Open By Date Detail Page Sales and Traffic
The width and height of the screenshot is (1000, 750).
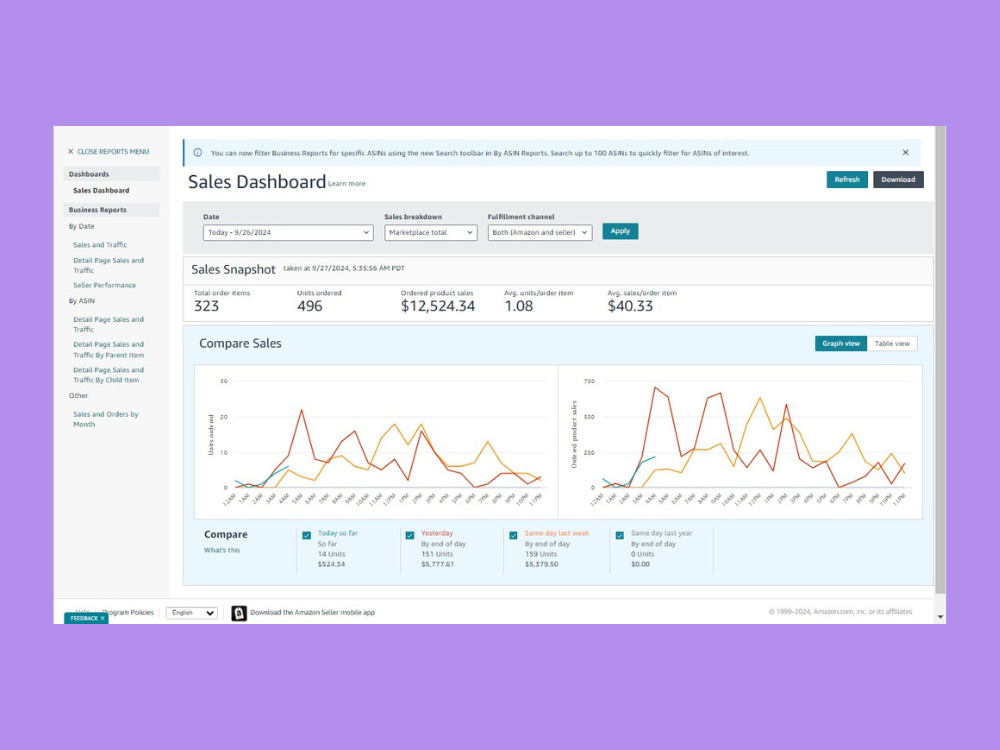108,265
